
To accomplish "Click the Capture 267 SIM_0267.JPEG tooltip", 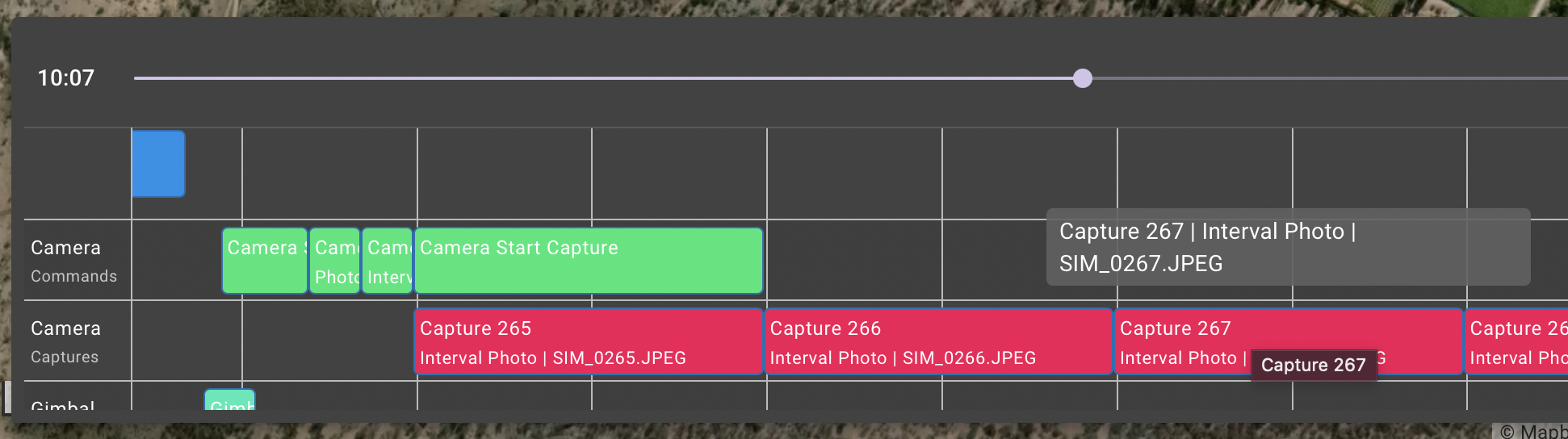I will [x=1289, y=247].
